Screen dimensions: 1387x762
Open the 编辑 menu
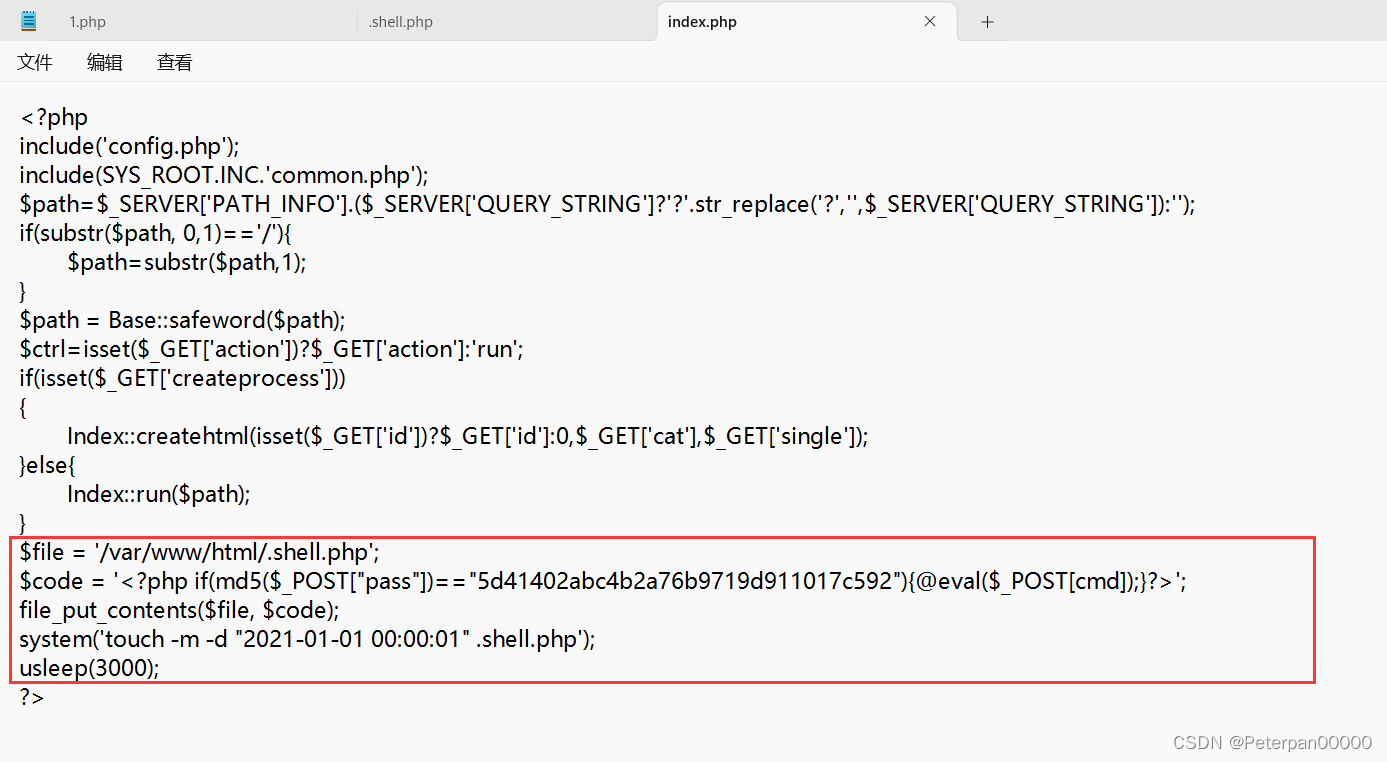tap(105, 62)
